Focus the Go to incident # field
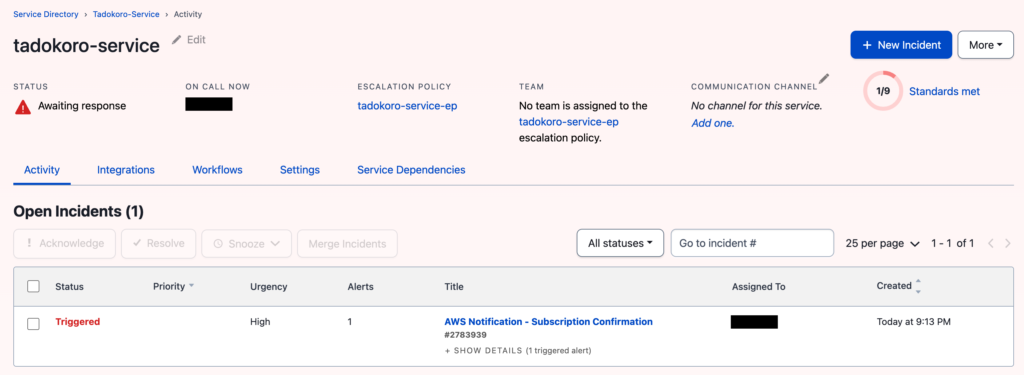Image resolution: width=1024 pixels, height=375 pixels. [752, 243]
